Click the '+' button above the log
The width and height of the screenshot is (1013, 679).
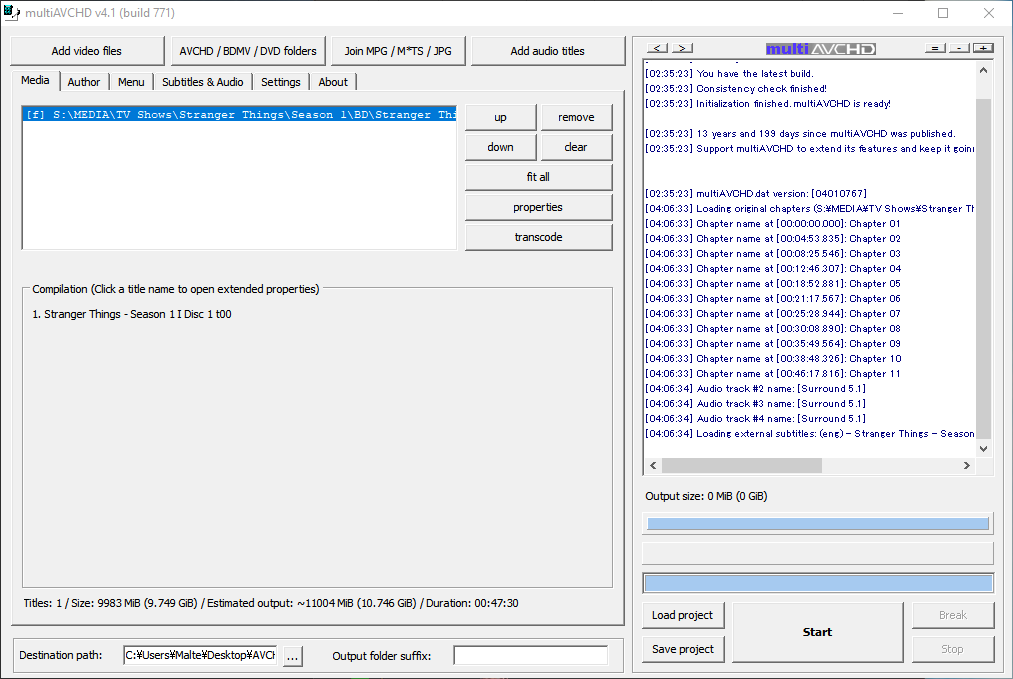coord(983,48)
